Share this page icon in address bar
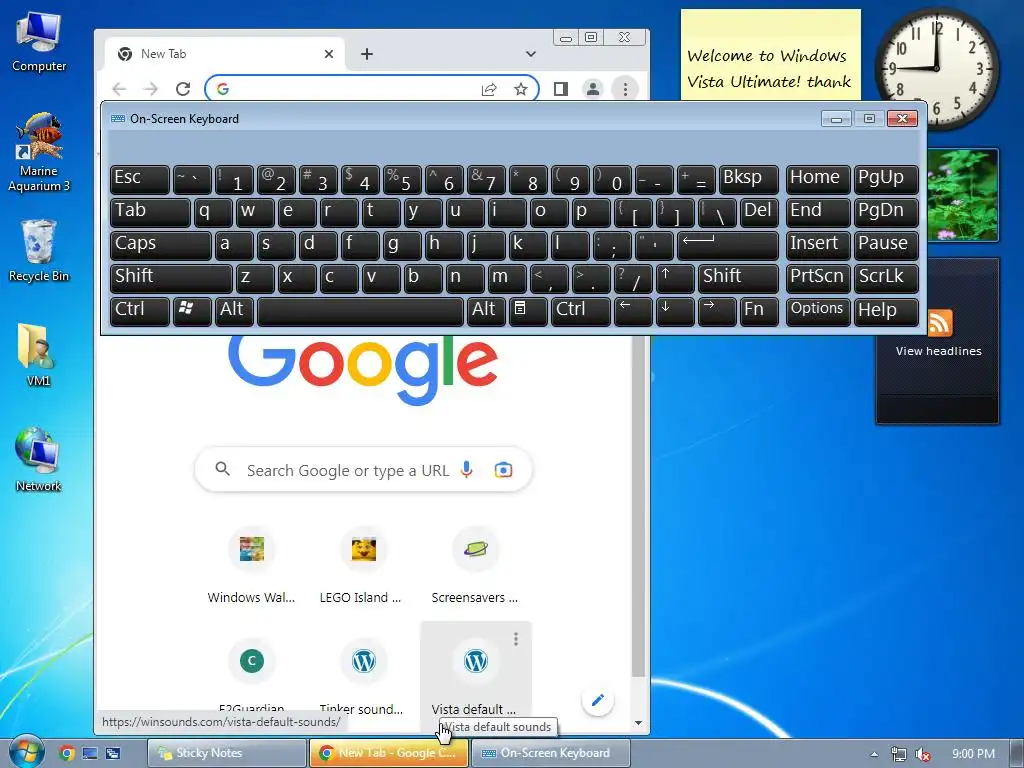 [x=488, y=89]
